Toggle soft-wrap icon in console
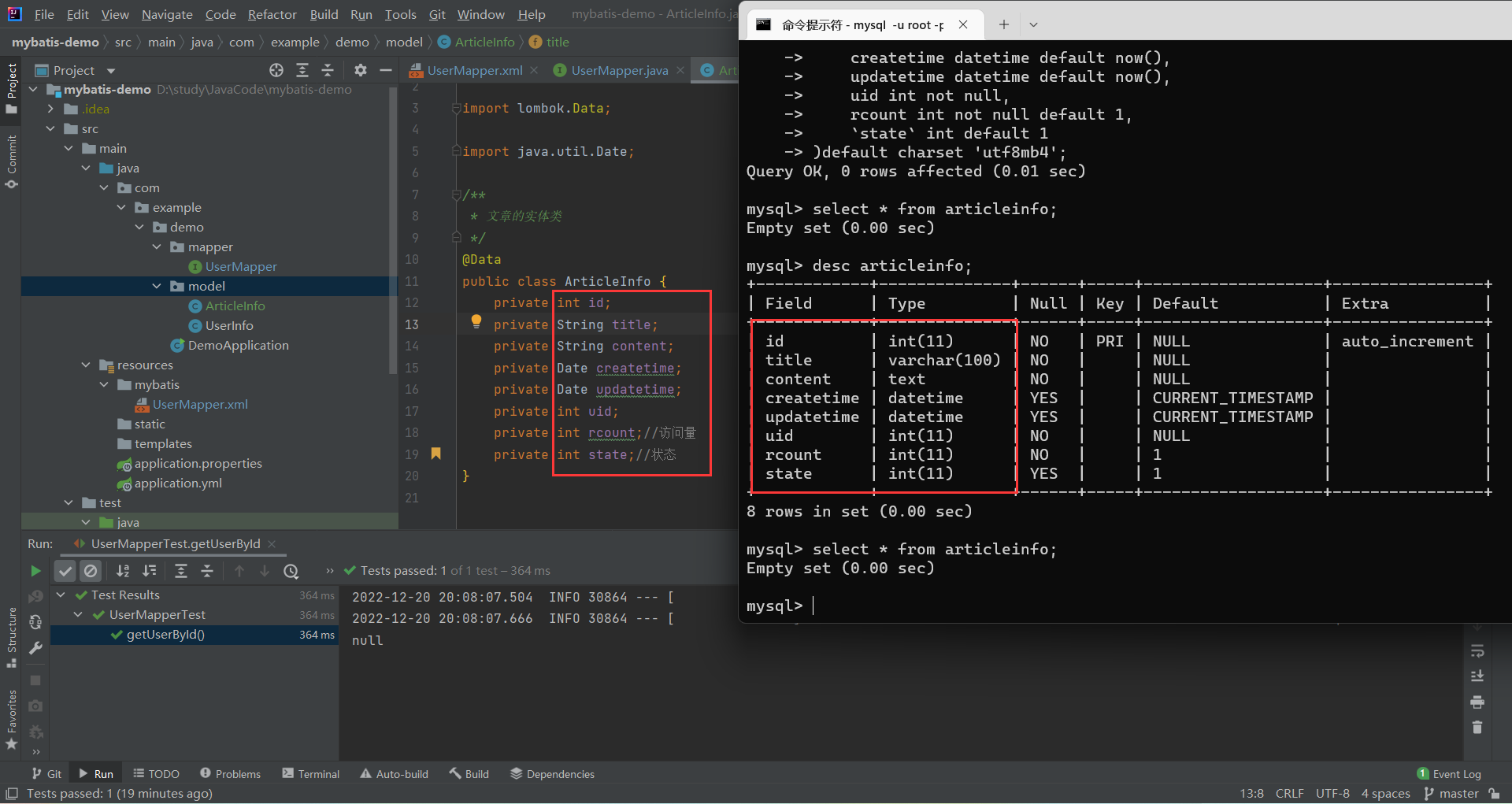Viewport: 1512px width, 804px height. 1477,650
